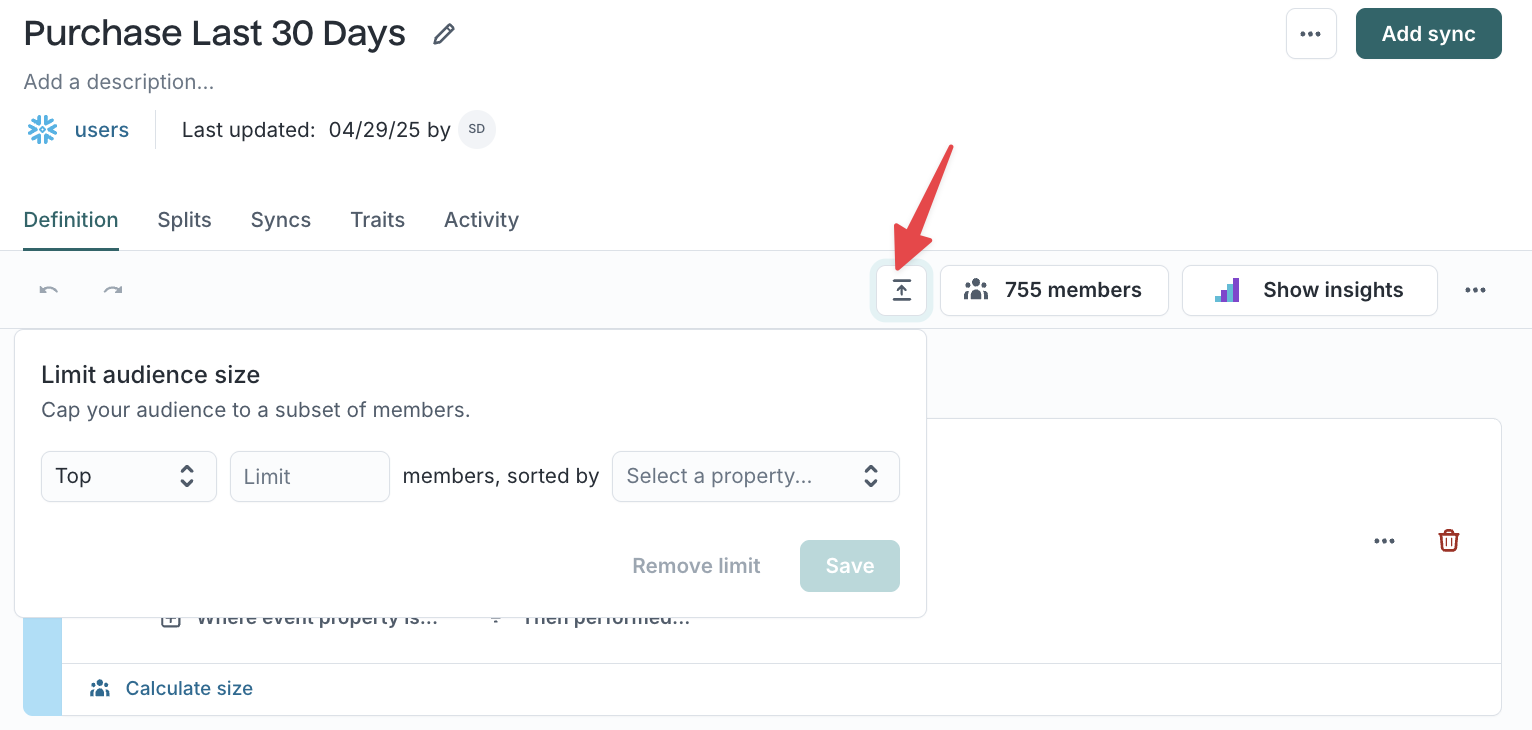Screen dimensions: 1532x730
Task: Click the 755 members button
Action: (x=1054, y=290)
